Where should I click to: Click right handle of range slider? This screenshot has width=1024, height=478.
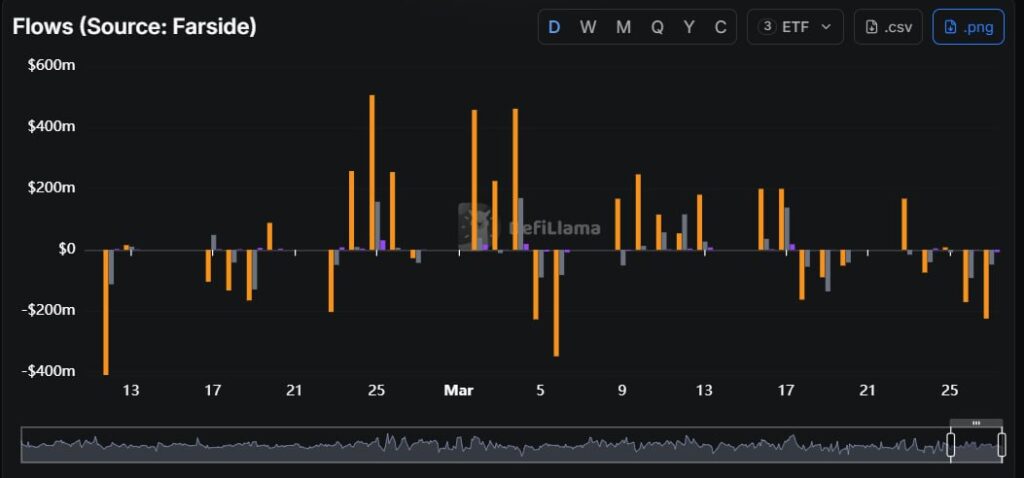1001,445
